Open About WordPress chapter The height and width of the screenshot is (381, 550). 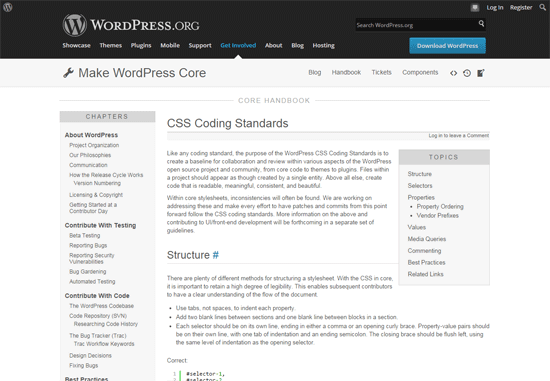[91, 135]
